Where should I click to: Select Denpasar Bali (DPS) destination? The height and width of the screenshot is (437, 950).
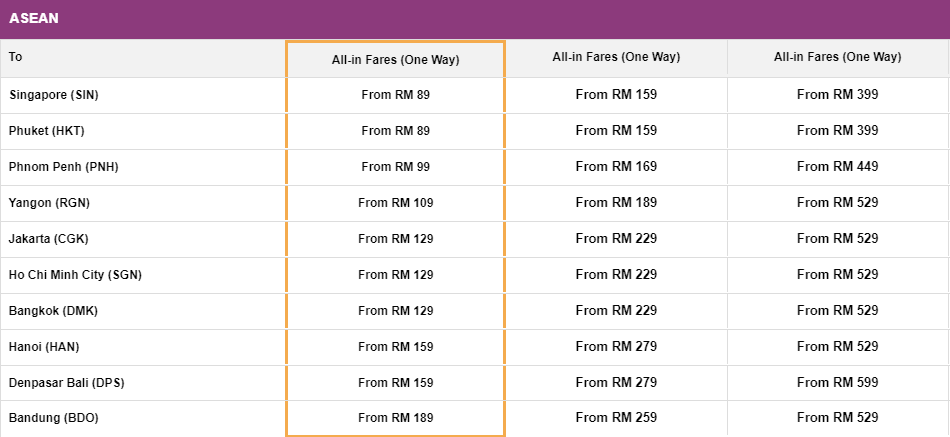[67, 383]
